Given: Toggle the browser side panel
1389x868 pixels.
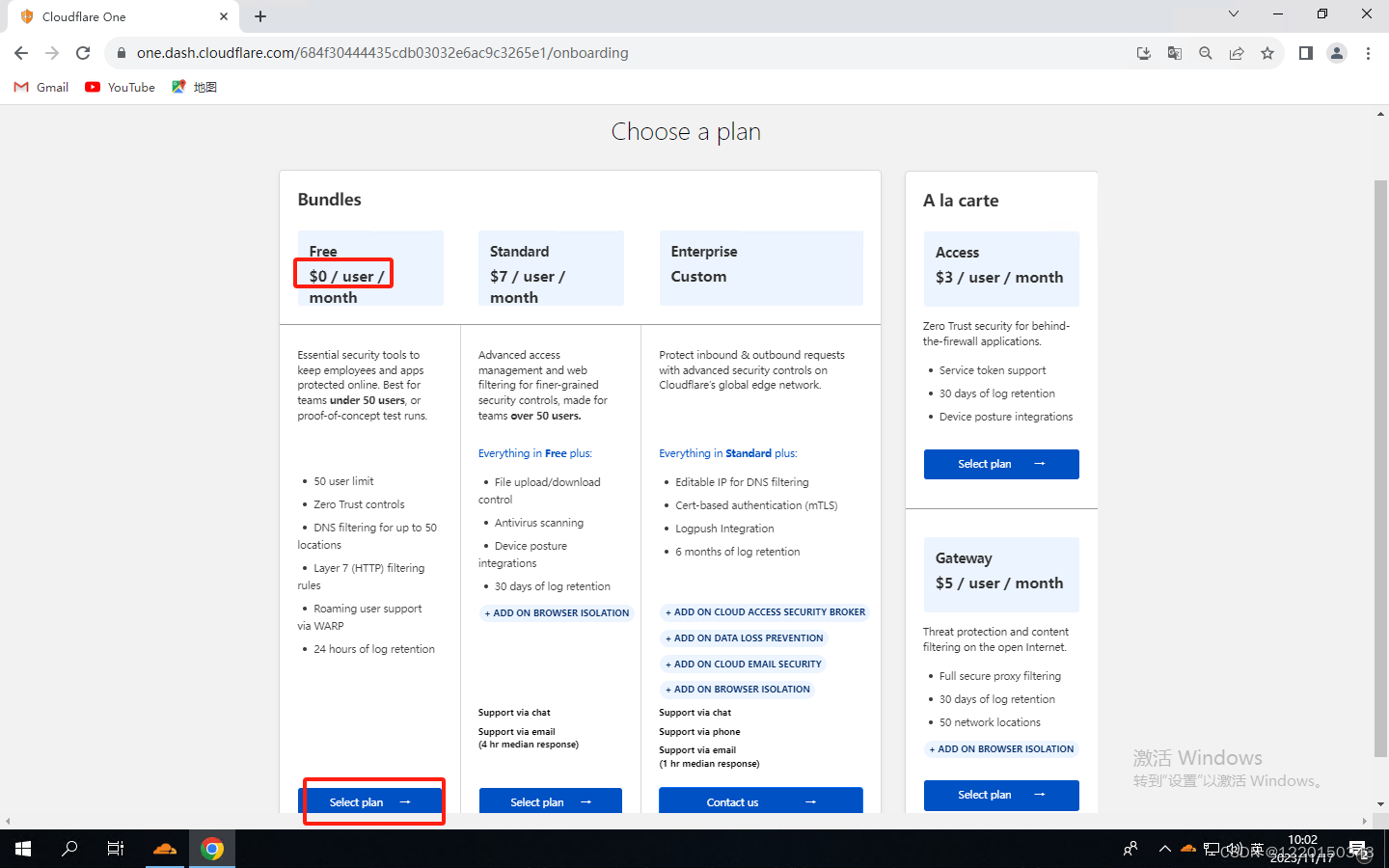Looking at the screenshot, I should coord(1306,53).
